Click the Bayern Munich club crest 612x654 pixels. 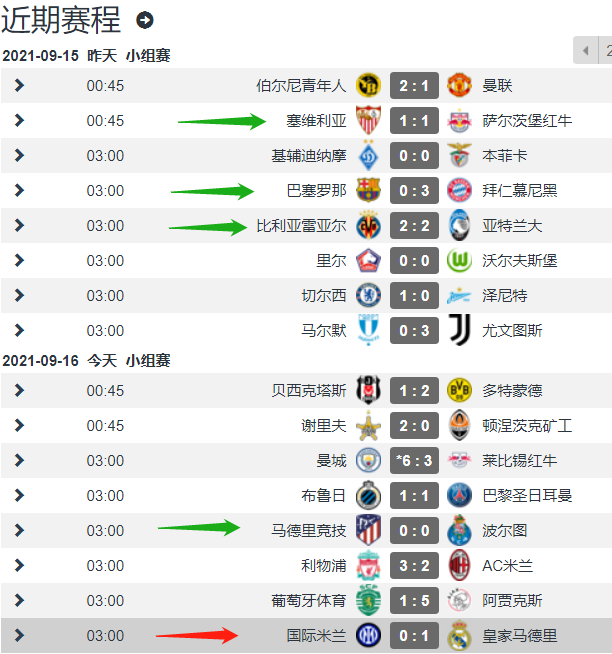(x=459, y=191)
